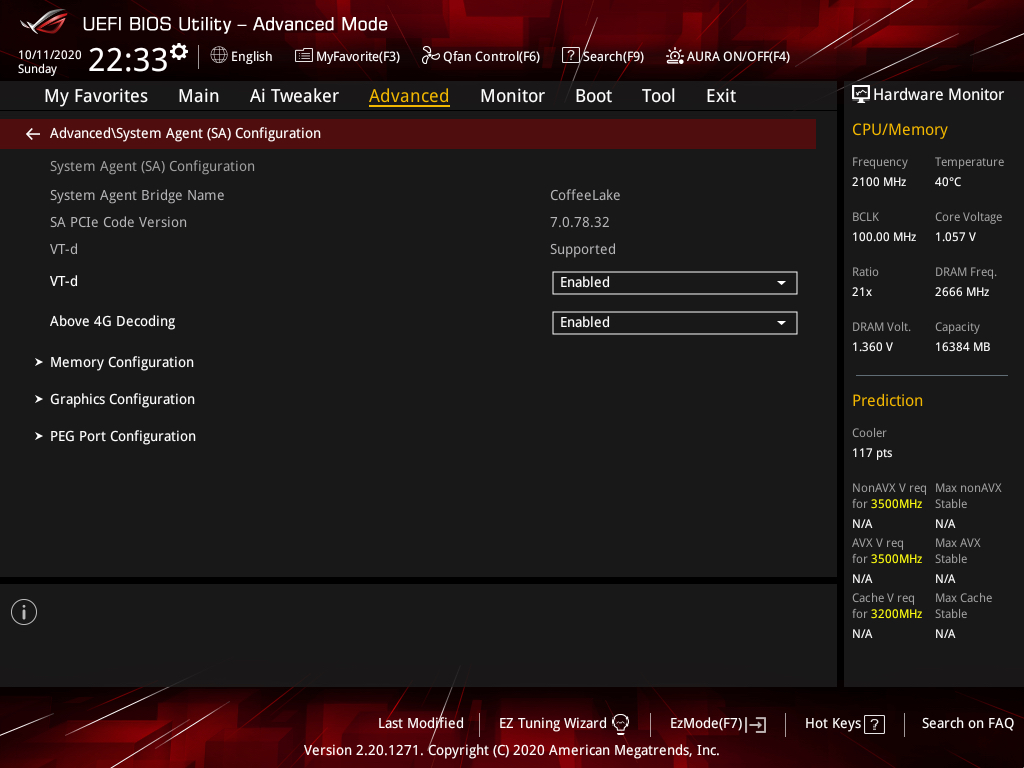Click the Hot Keys question mark icon

coord(874,724)
